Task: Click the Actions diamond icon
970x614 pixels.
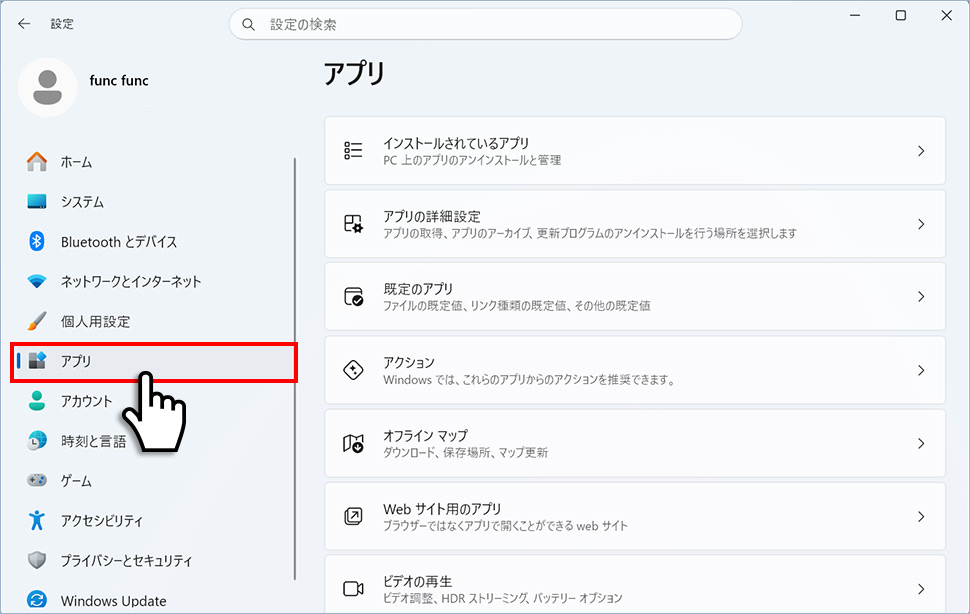Action: (353, 370)
